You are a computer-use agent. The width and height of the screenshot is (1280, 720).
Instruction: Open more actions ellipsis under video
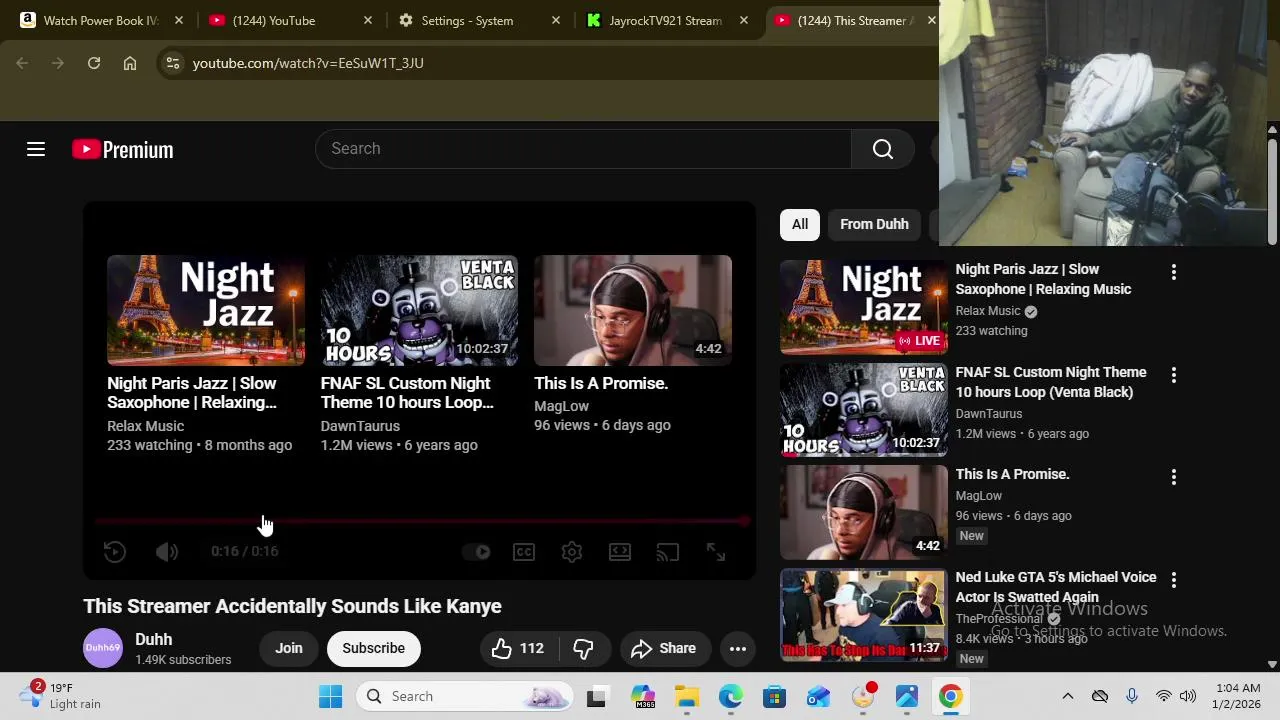click(738, 648)
